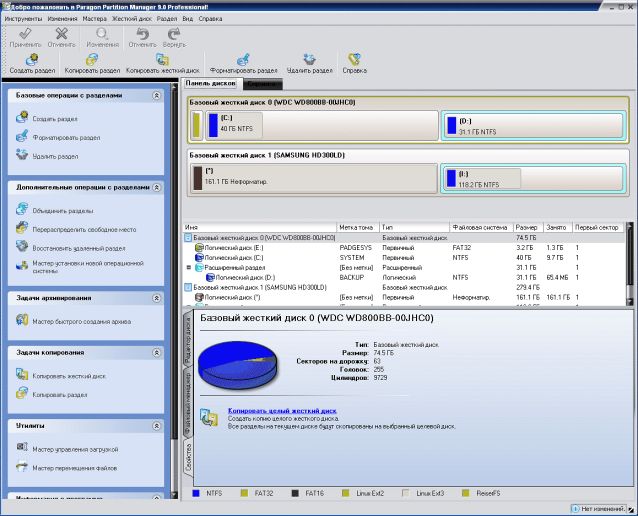The width and height of the screenshot is (638, 516).
Task: Click Перераспределить свободное место icon
Action: tap(22, 228)
